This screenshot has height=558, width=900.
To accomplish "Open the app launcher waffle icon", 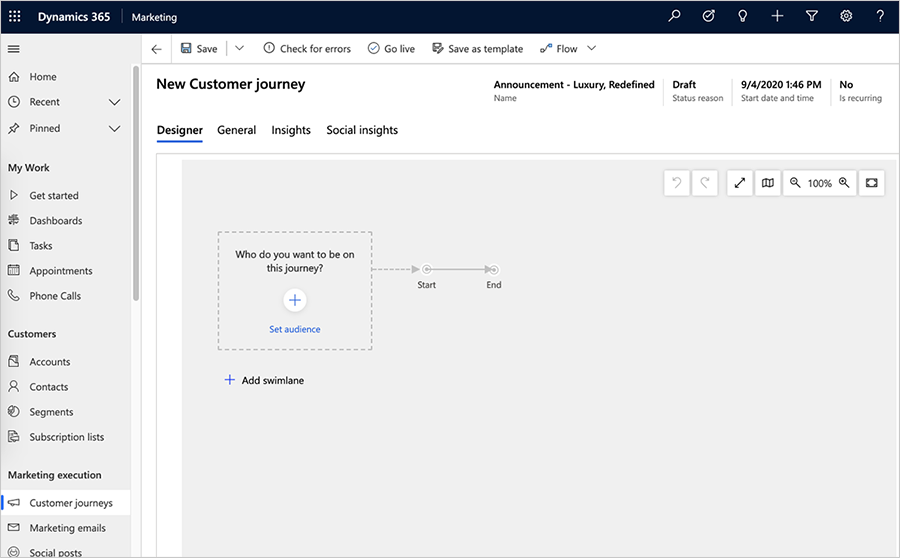I will pos(15,17).
